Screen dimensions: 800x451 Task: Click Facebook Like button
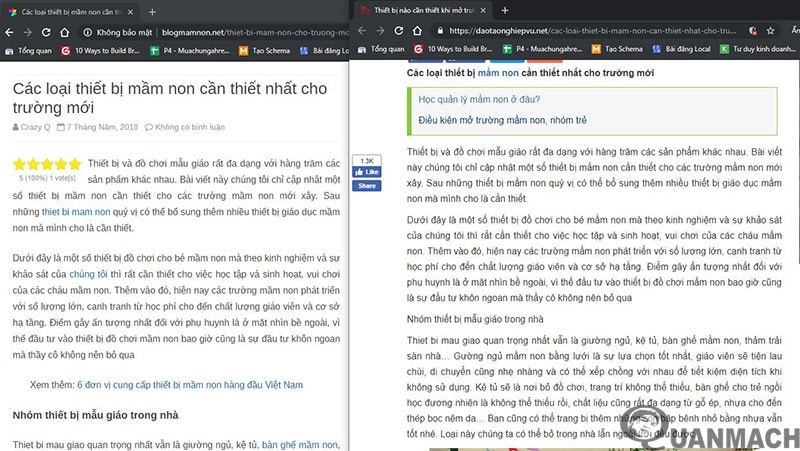point(366,172)
